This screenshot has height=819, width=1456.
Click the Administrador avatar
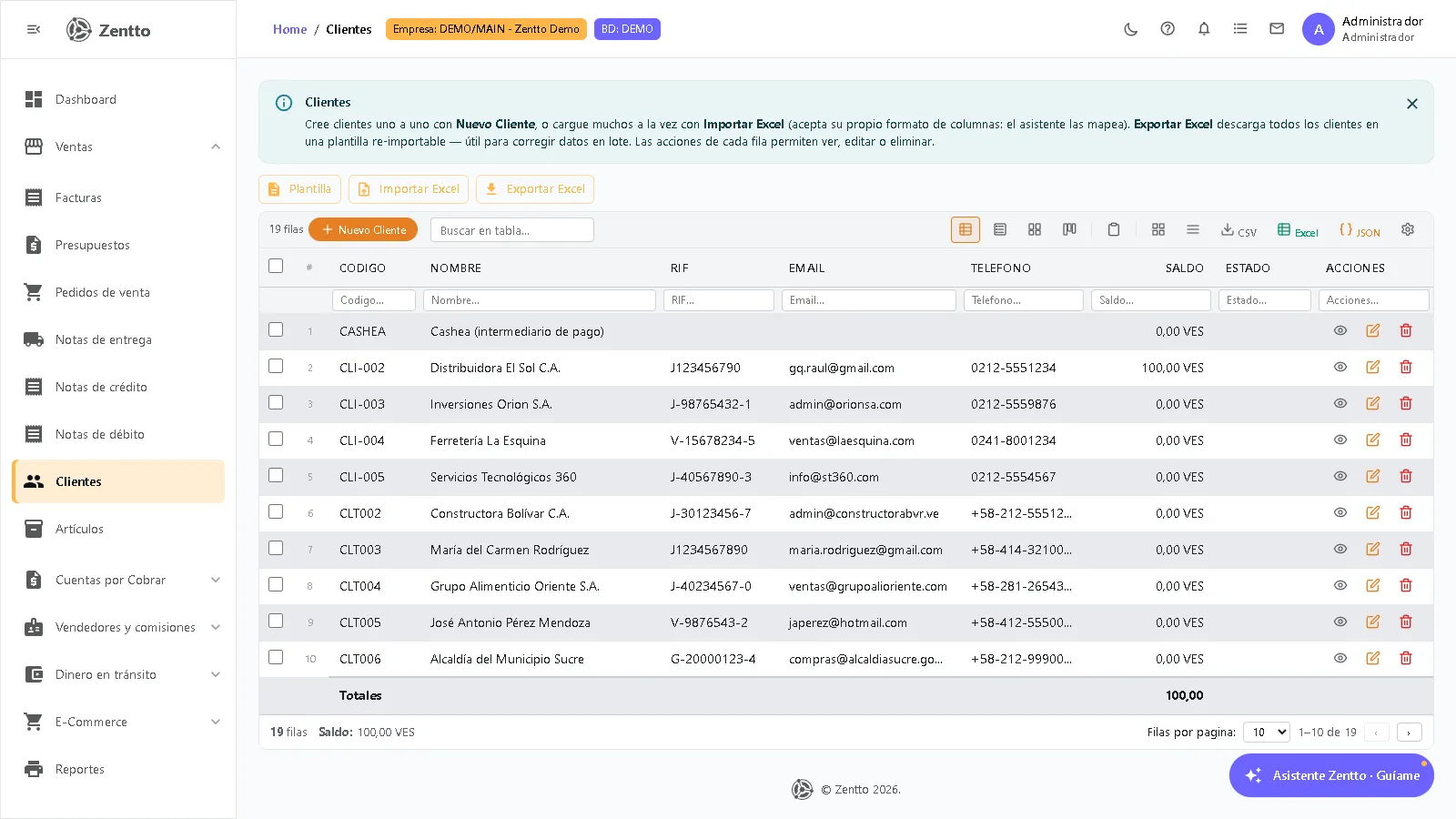coord(1319,29)
